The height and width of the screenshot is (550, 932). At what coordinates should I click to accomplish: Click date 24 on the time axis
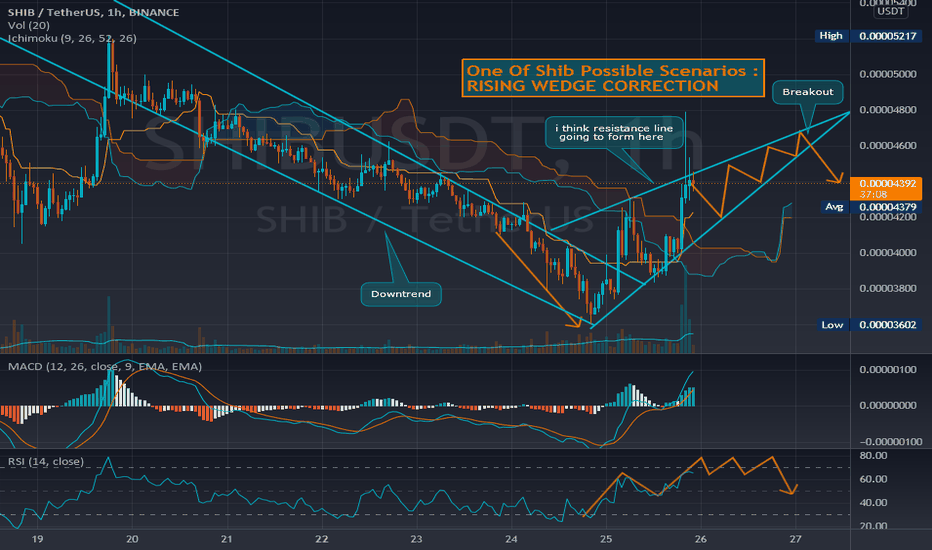(511, 539)
